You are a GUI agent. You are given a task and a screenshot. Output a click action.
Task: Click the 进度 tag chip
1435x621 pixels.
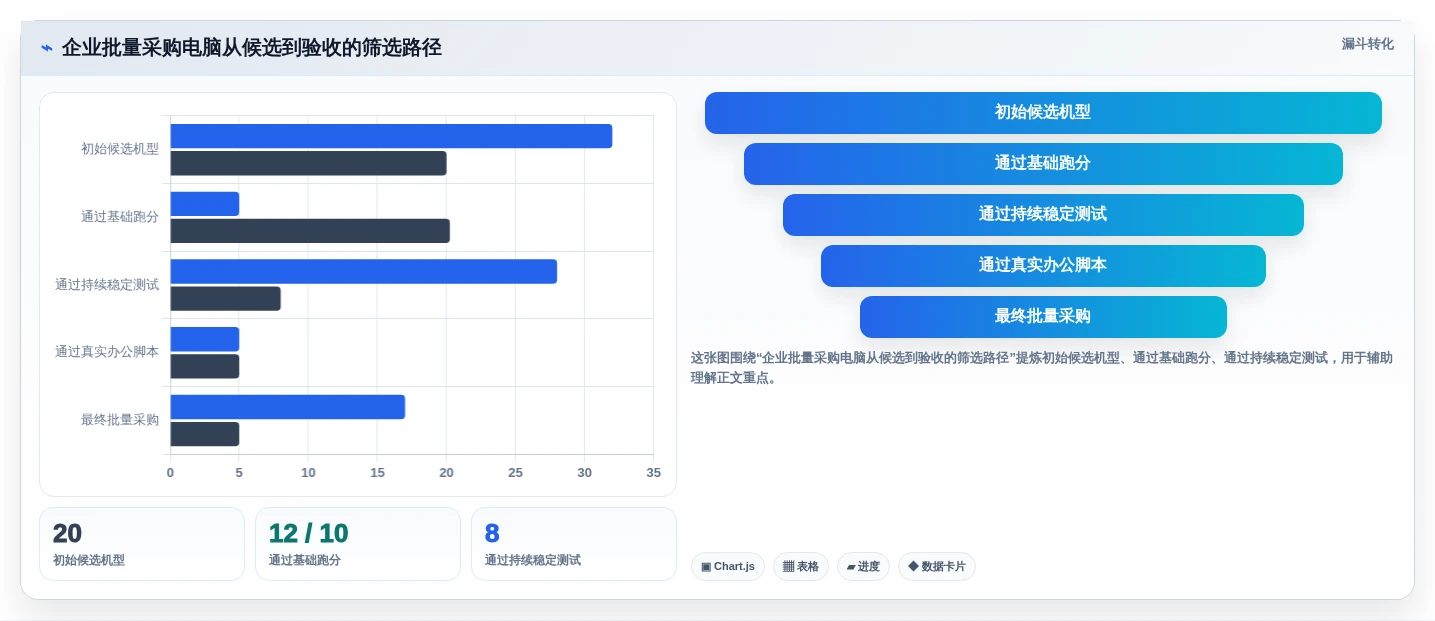coord(863,567)
